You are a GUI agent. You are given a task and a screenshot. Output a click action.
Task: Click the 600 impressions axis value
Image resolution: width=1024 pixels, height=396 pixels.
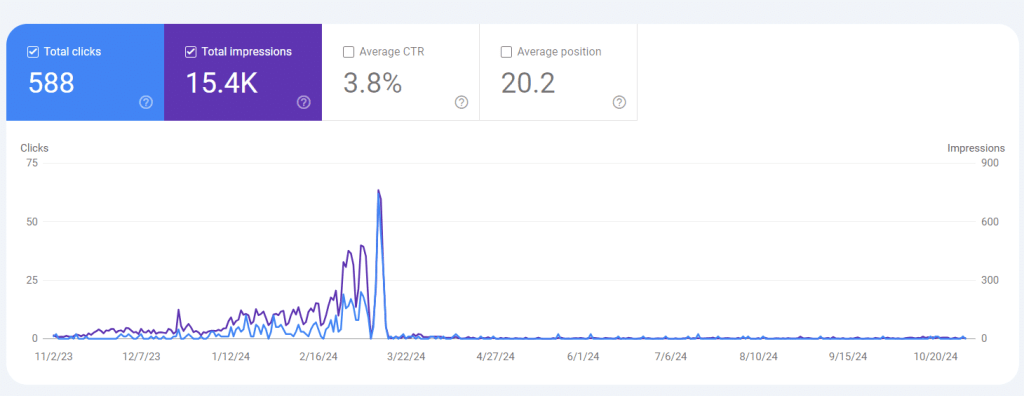pos(990,222)
